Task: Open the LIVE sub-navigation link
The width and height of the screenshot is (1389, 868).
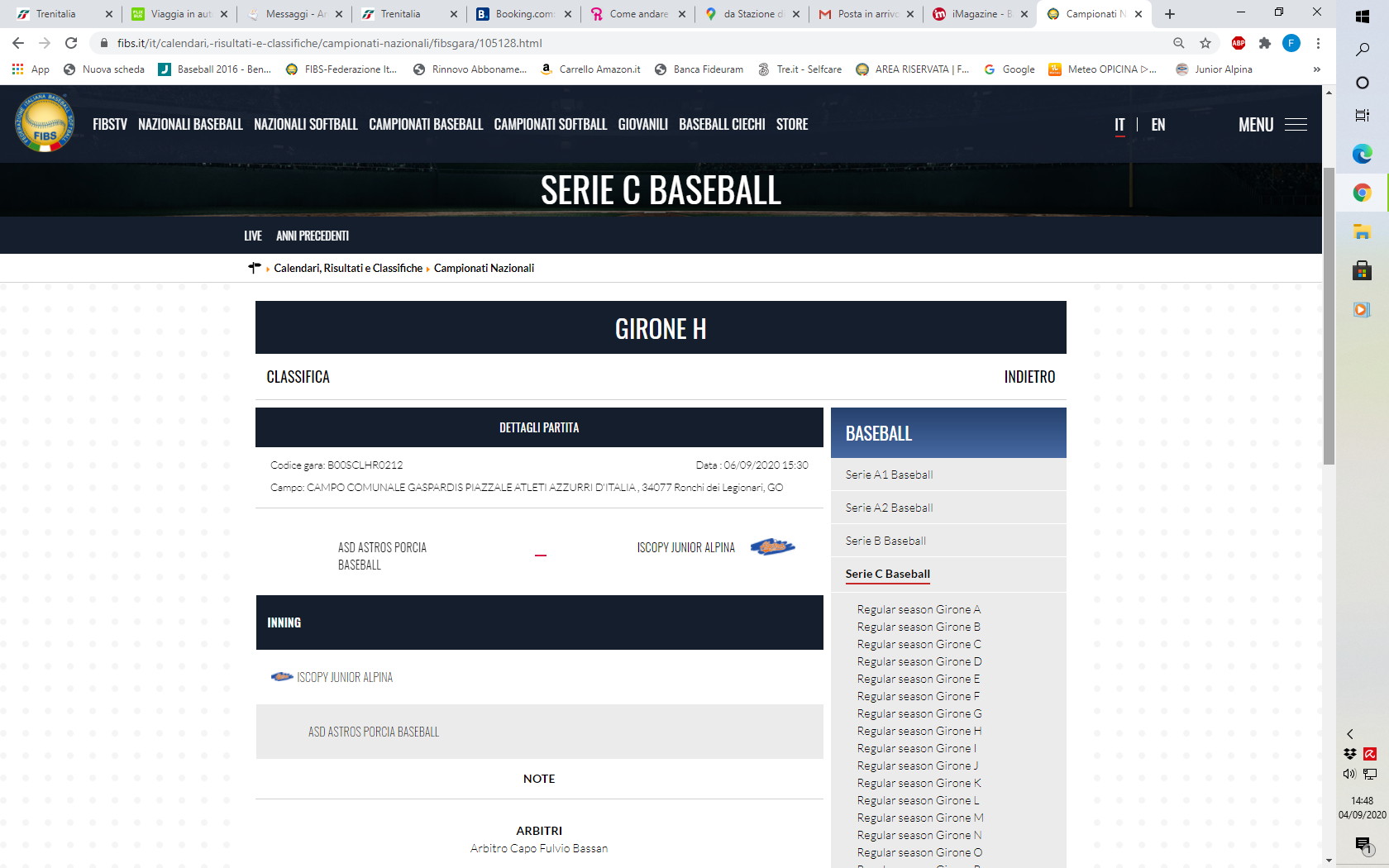Action: (253, 236)
